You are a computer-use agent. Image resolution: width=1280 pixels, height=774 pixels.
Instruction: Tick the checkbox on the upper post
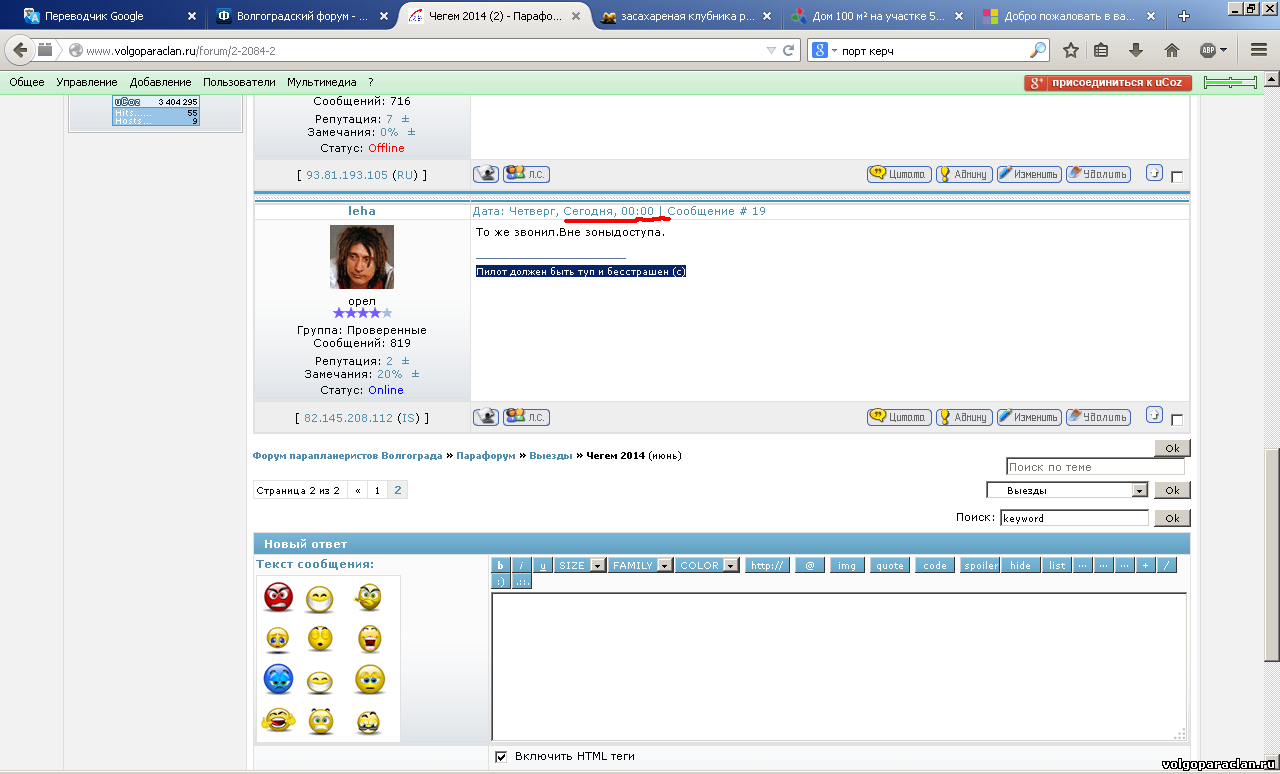pyautogui.click(x=1176, y=177)
